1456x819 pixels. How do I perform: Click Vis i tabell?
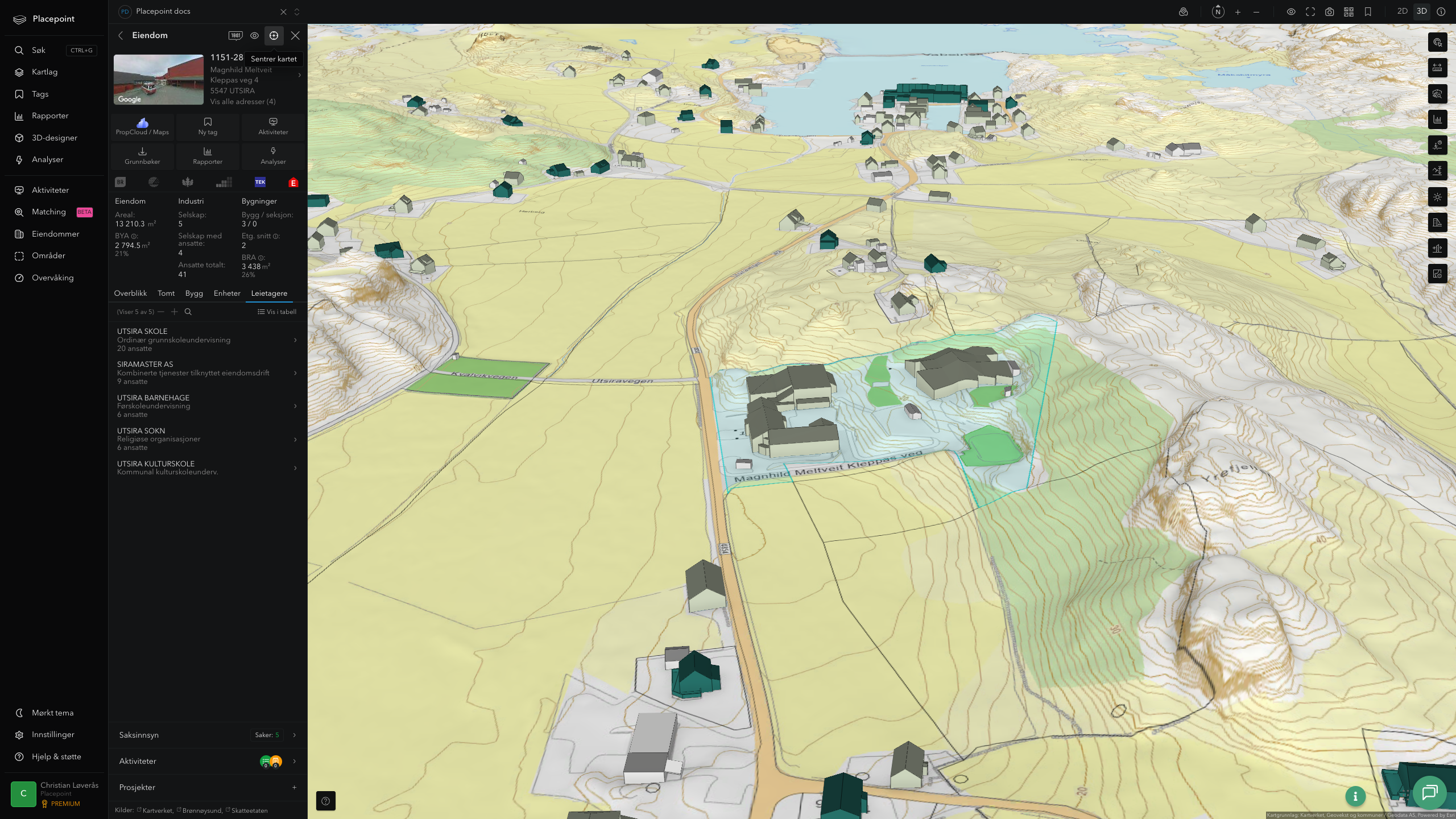[x=277, y=312]
